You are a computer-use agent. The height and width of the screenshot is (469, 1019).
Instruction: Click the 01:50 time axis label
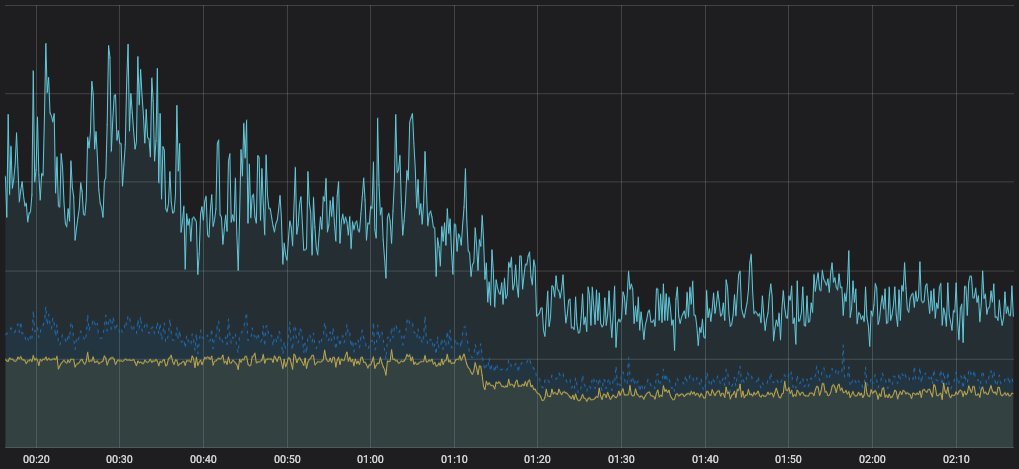click(x=788, y=459)
